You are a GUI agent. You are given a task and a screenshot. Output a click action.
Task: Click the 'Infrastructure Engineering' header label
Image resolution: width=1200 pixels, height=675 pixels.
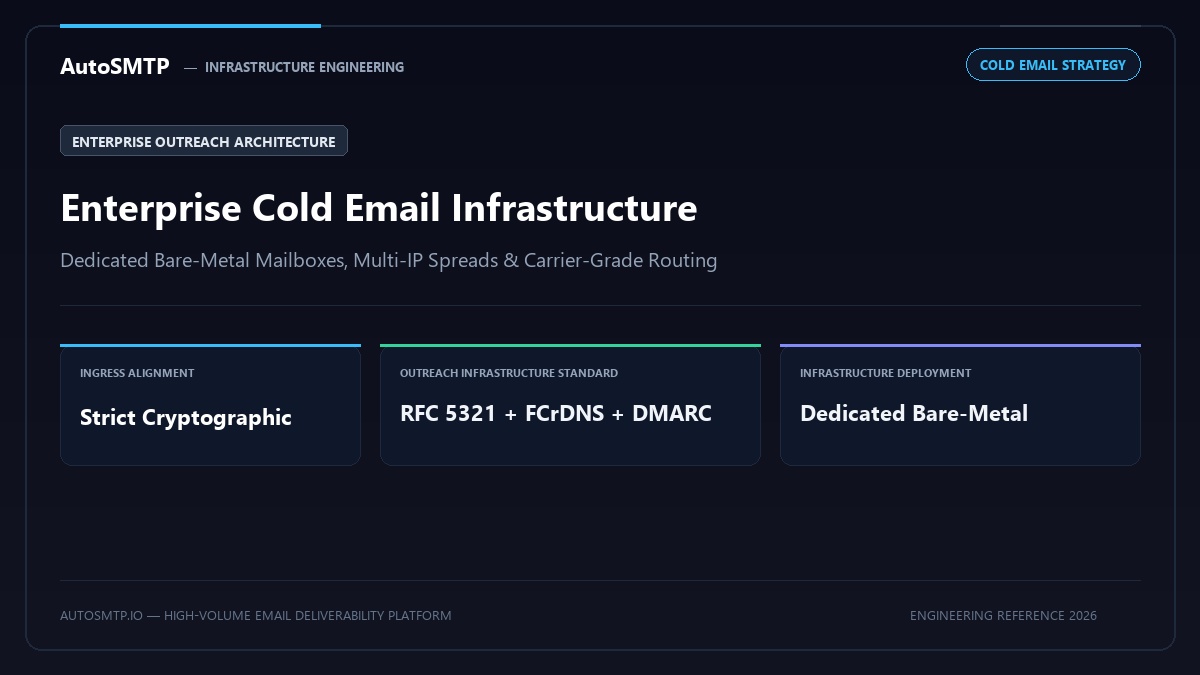pyautogui.click(x=304, y=67)
